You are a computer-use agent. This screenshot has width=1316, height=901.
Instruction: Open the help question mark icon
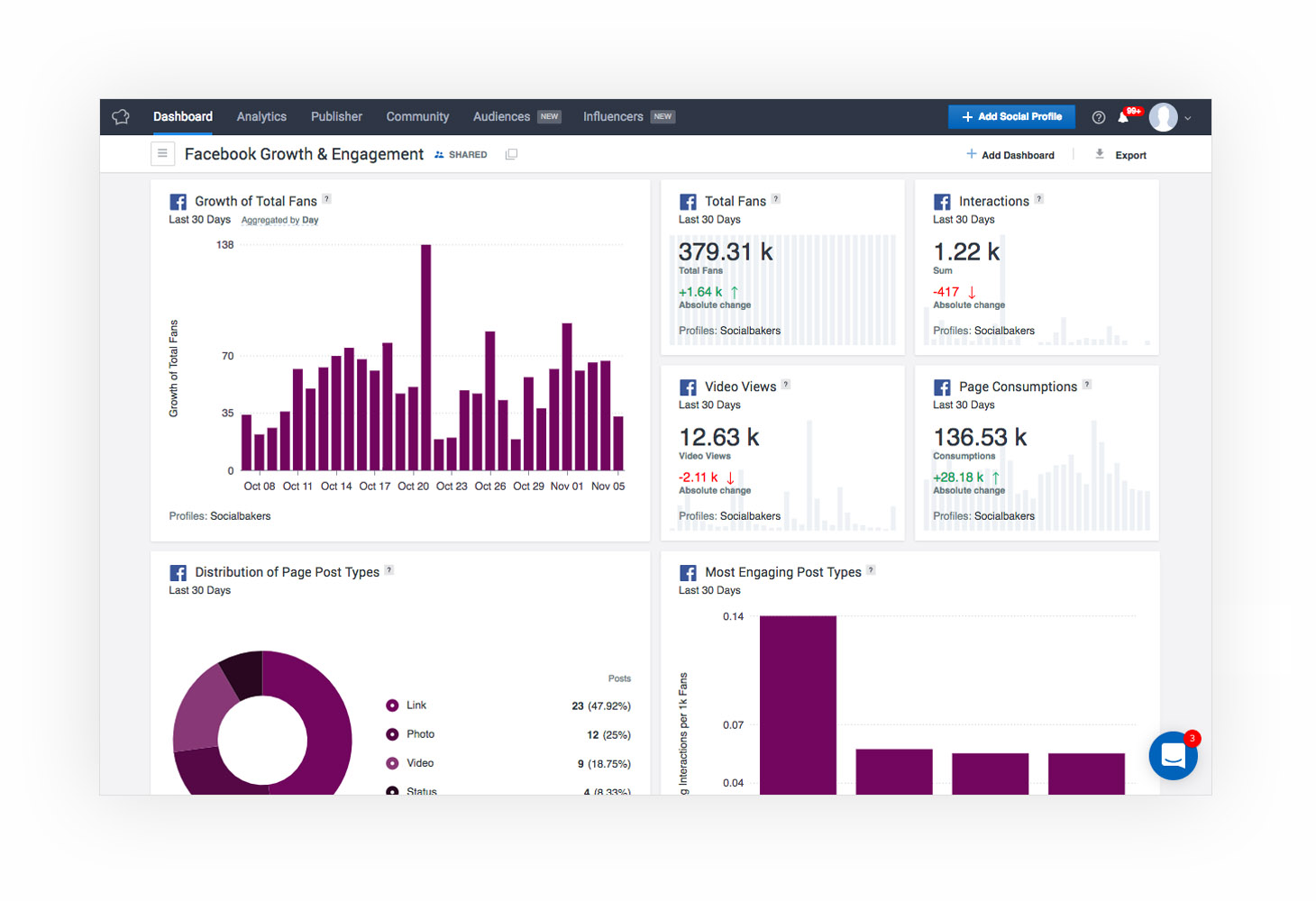tap(1098, 117)
